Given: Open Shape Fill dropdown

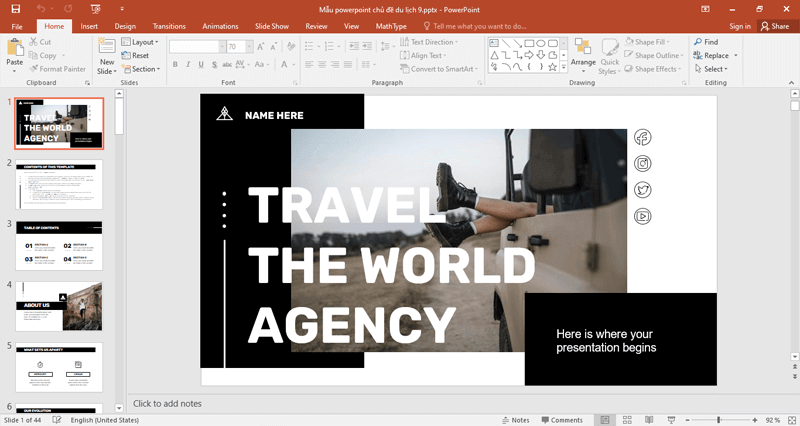Looking at the screenshot, I should click(647, 42).
